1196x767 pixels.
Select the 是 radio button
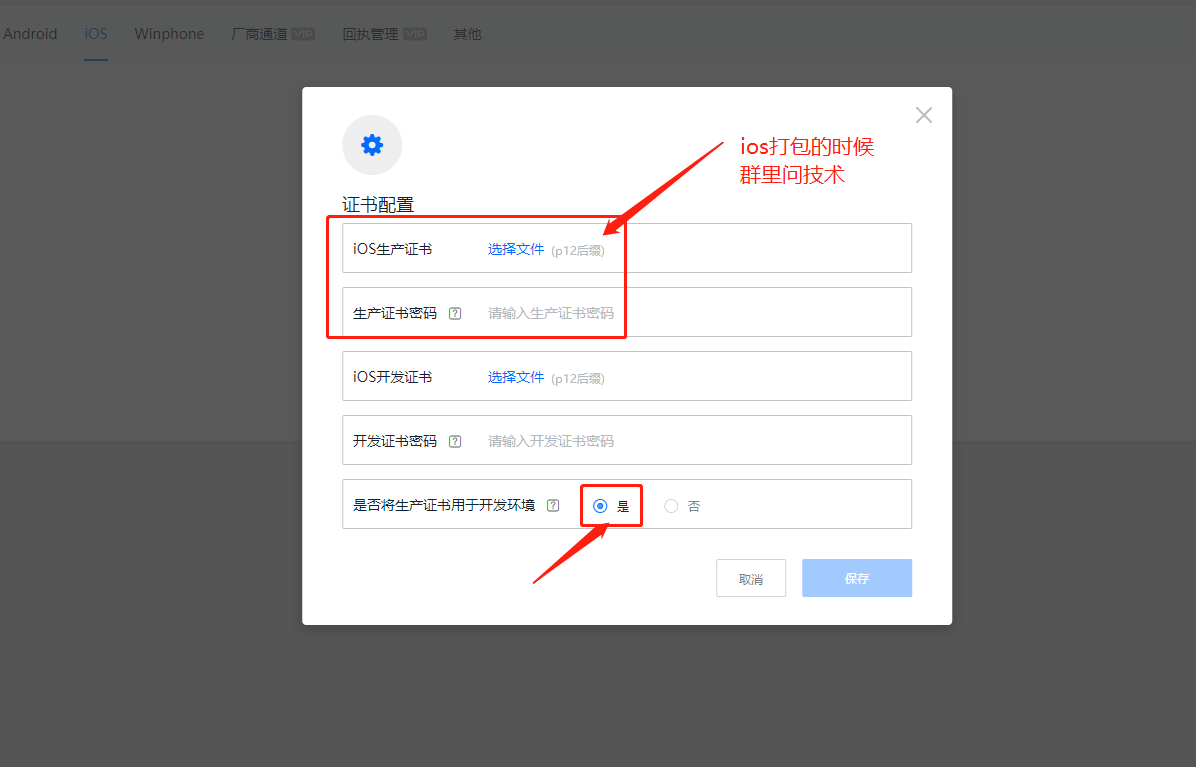600,505
